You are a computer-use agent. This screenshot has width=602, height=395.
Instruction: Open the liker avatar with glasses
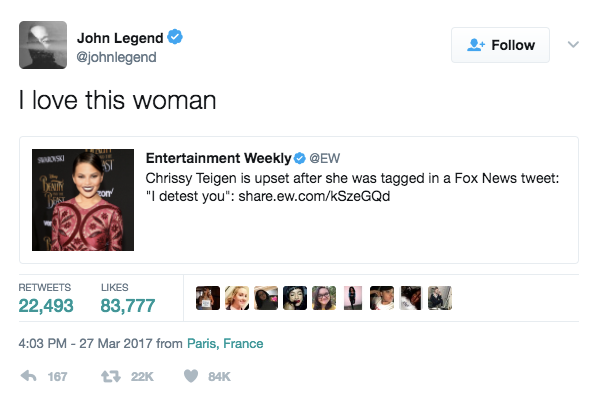(x=324, y=298)
